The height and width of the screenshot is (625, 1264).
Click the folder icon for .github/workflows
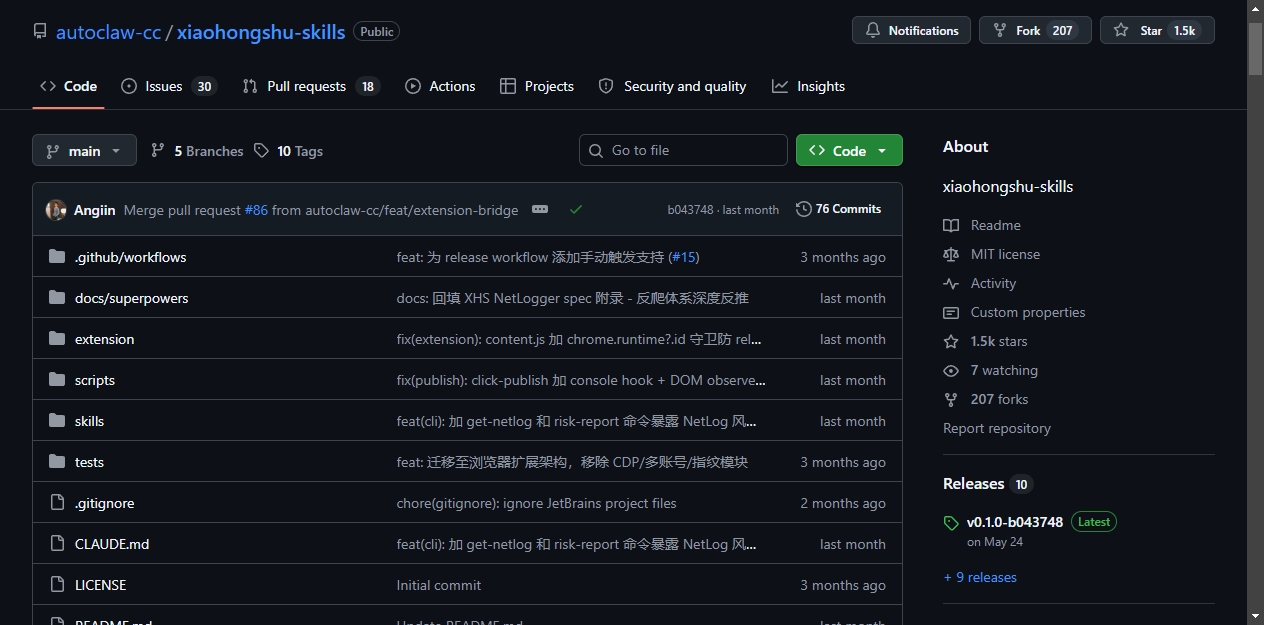pos(57,257)
